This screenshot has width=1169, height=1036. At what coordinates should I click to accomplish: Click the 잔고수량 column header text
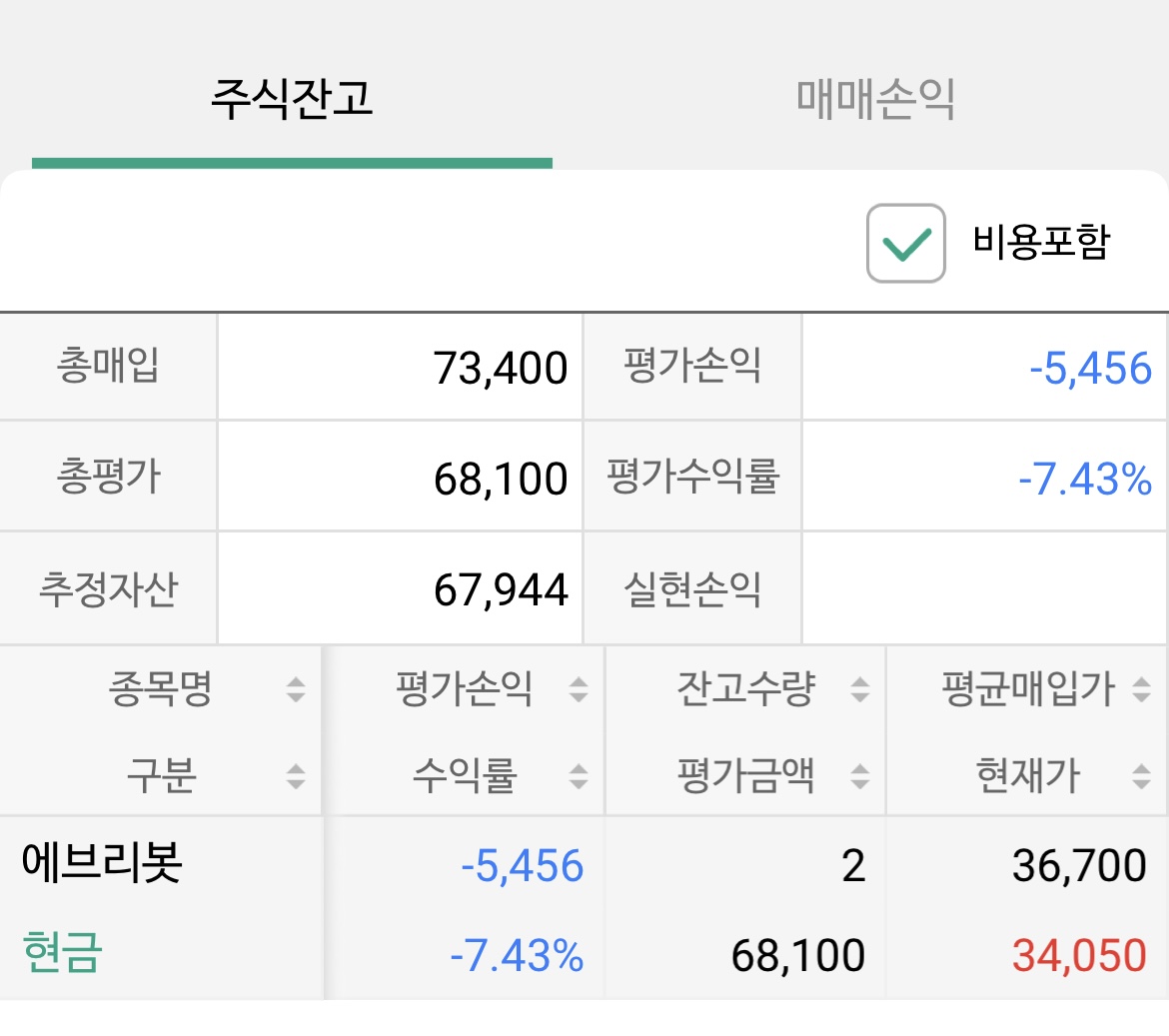[x=745, y=688]
